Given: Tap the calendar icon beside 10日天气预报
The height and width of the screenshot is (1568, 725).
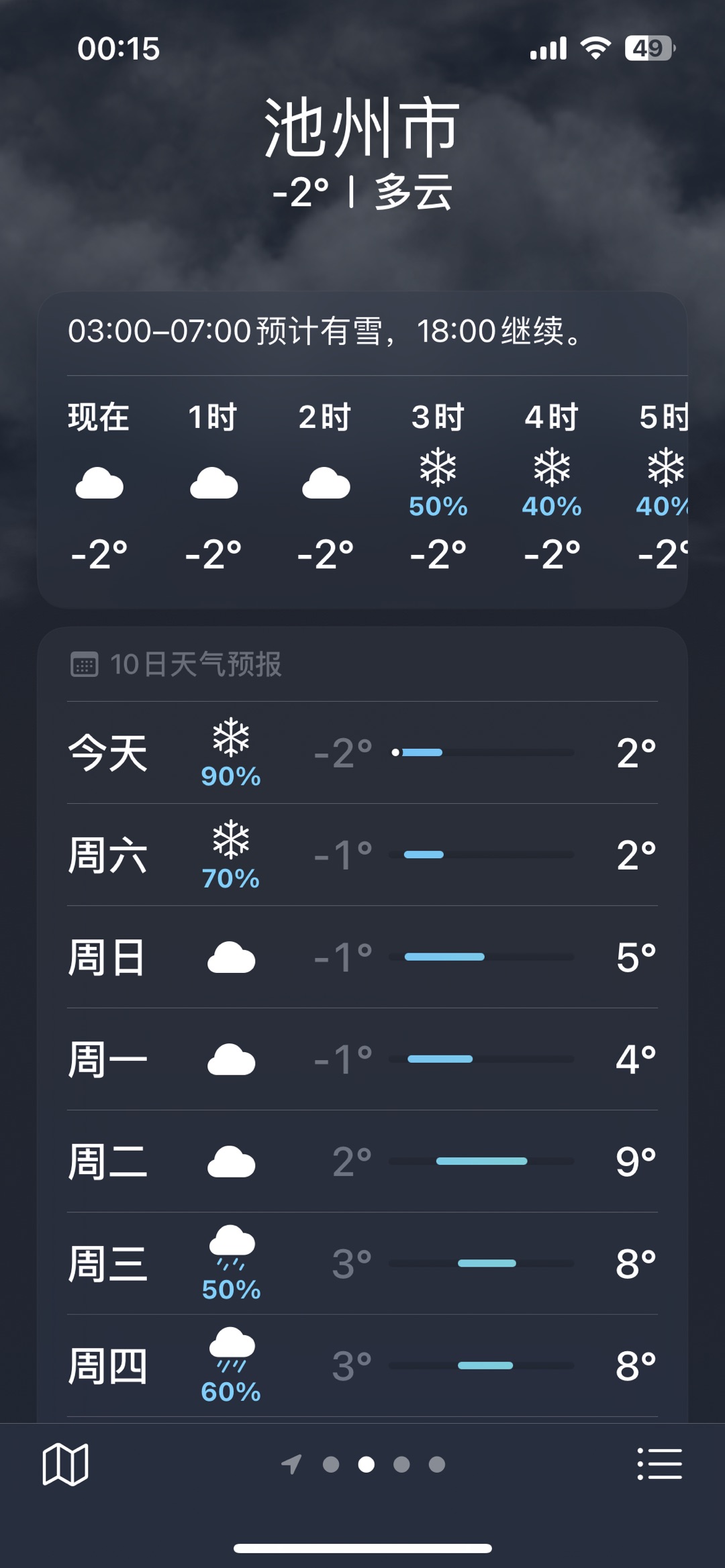Looking at the screenshot, I should (x=85, y=665).
